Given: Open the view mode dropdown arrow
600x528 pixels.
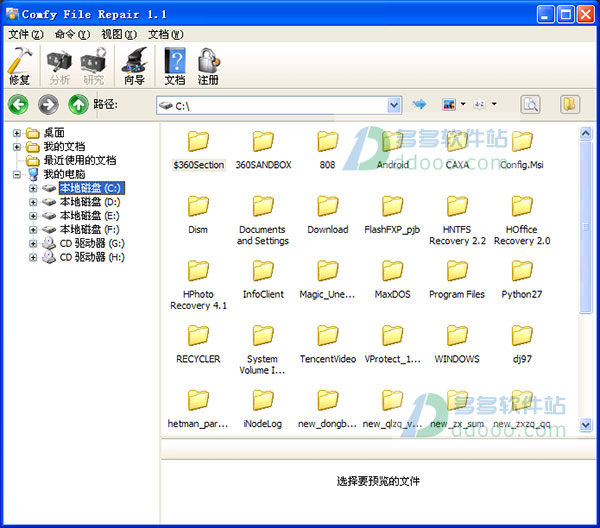Looking at the screenshot, I should pyautogui.click(x=463, y=104).
